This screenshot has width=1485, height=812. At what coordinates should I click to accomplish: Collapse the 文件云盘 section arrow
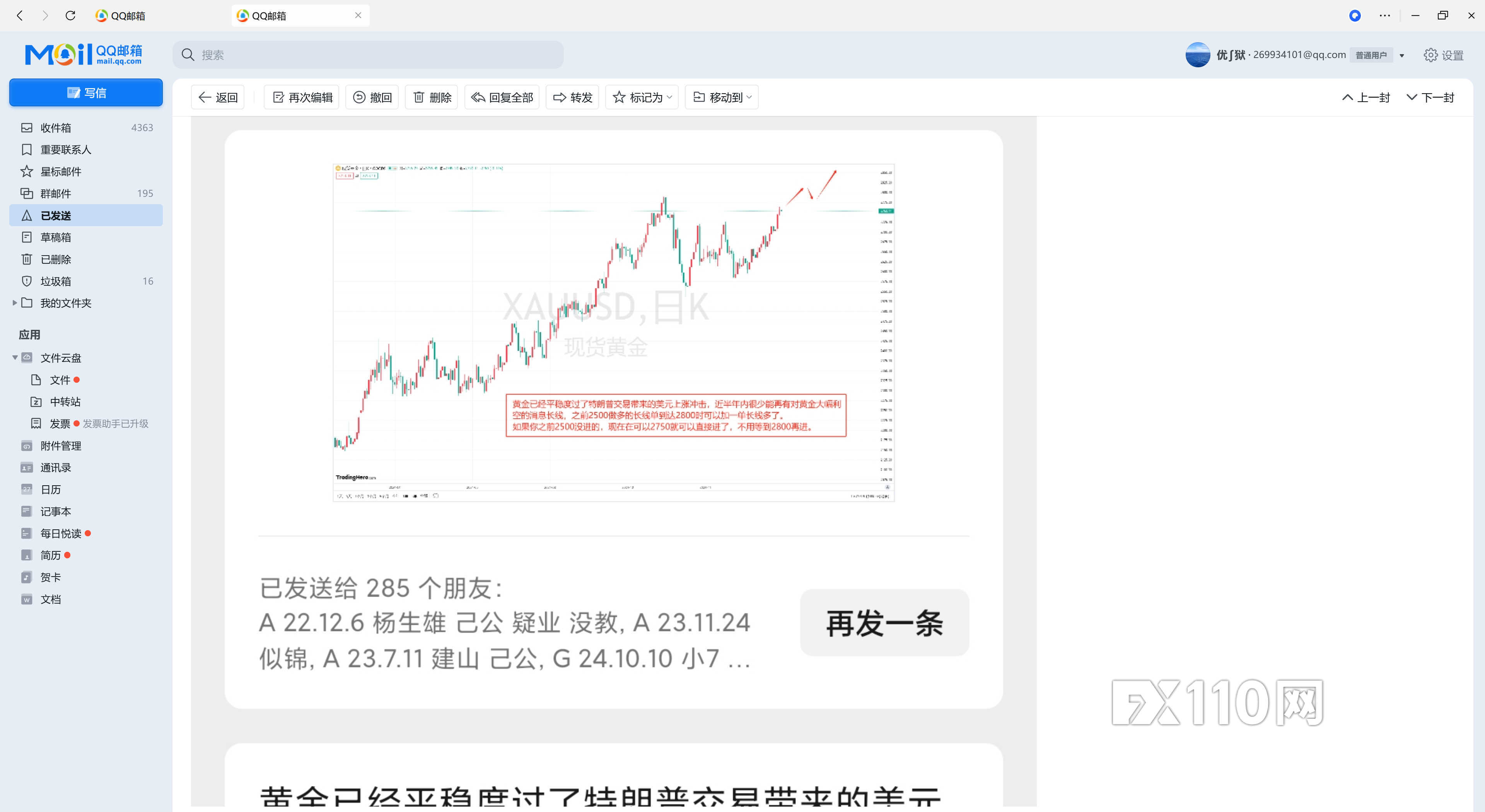point(14,358)
